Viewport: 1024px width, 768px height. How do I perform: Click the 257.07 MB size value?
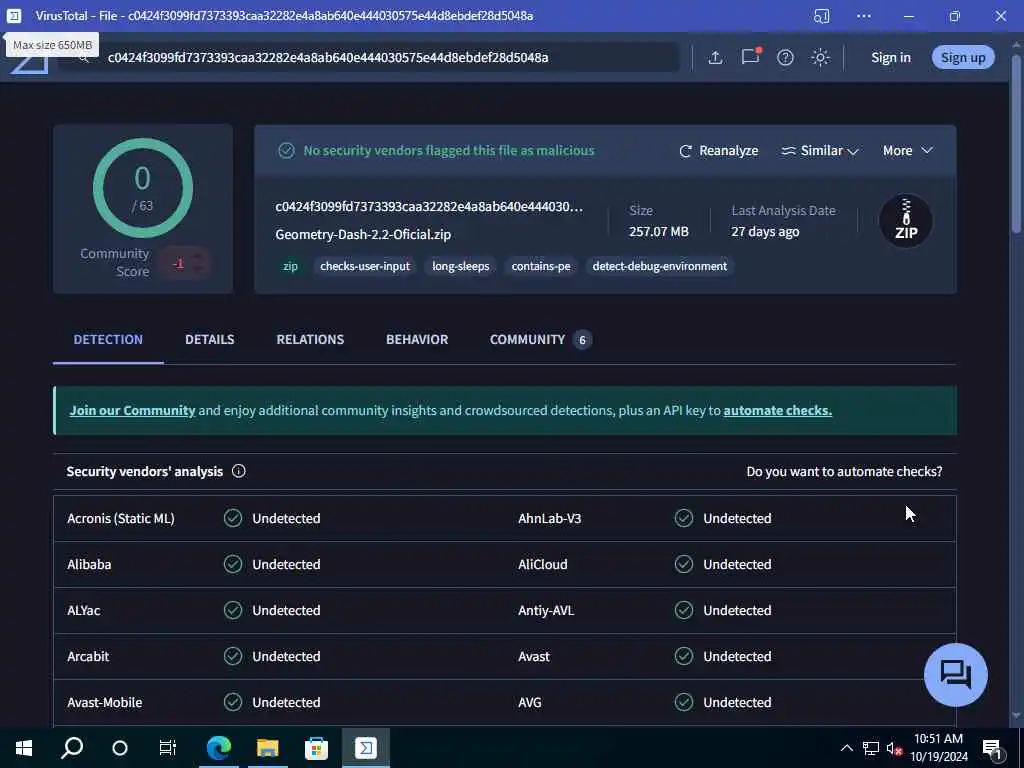point(658,232)
